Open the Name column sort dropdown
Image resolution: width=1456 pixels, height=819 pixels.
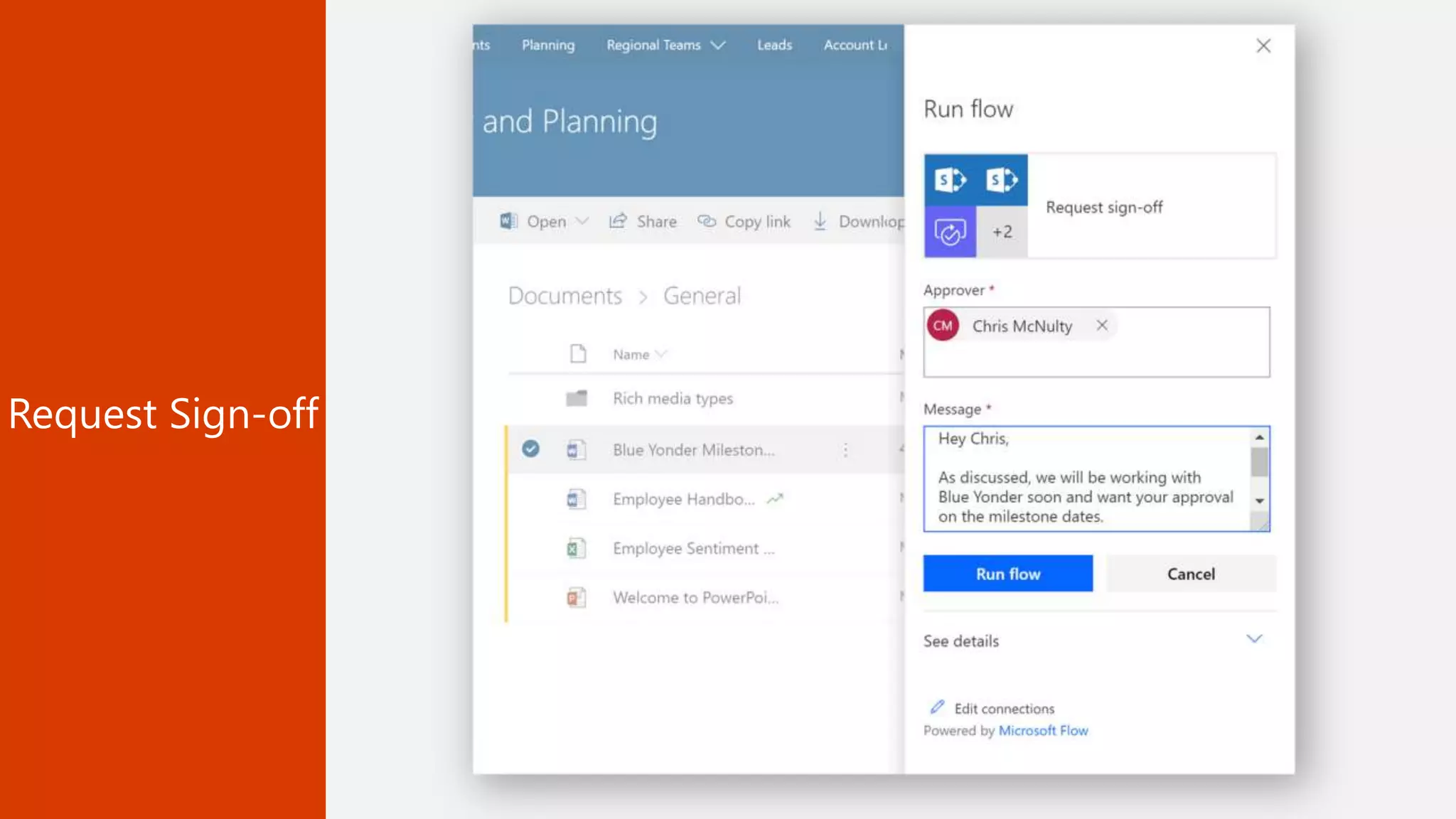pyautogui.click(x=661, y=354)
